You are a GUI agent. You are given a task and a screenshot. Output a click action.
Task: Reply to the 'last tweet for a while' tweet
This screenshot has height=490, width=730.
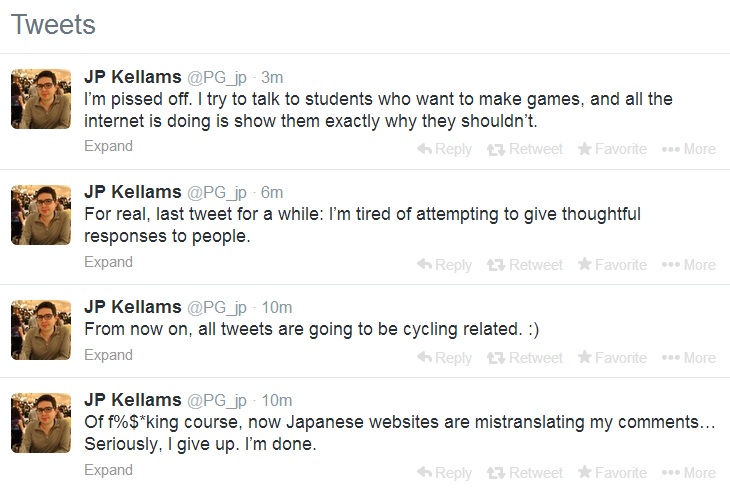pyautogui.click(x=444, y=265)
